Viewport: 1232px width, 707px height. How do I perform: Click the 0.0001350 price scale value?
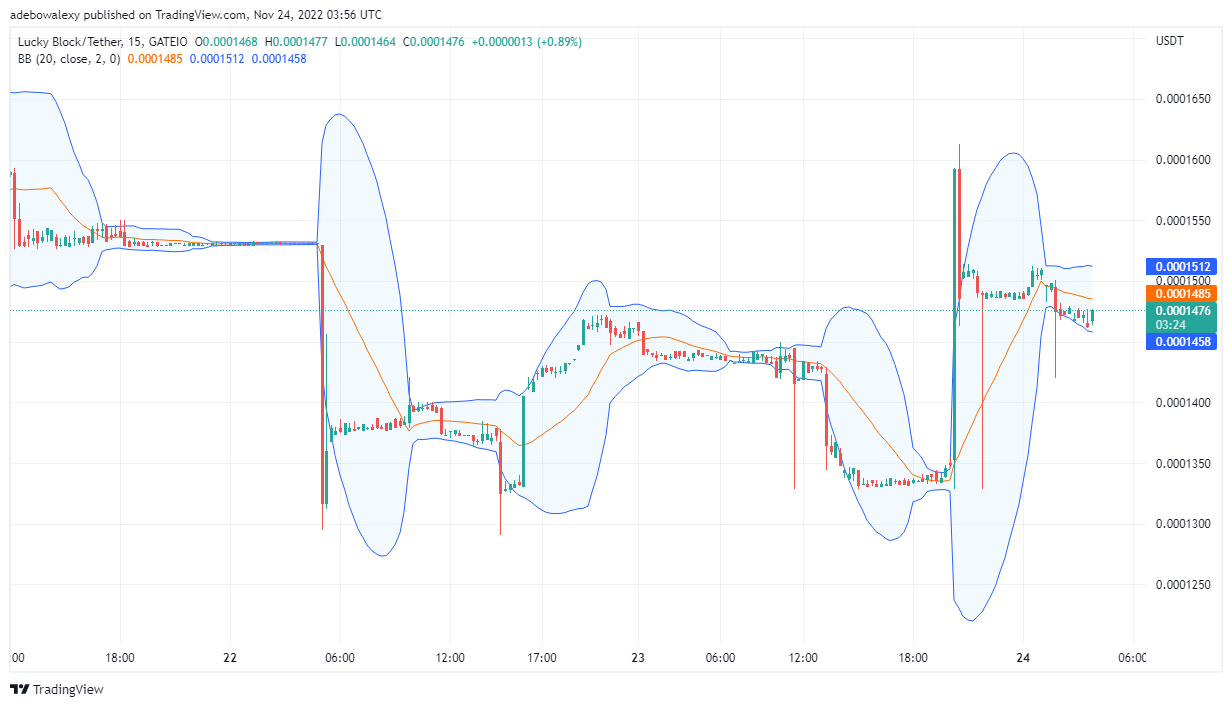coord(1183,464)
